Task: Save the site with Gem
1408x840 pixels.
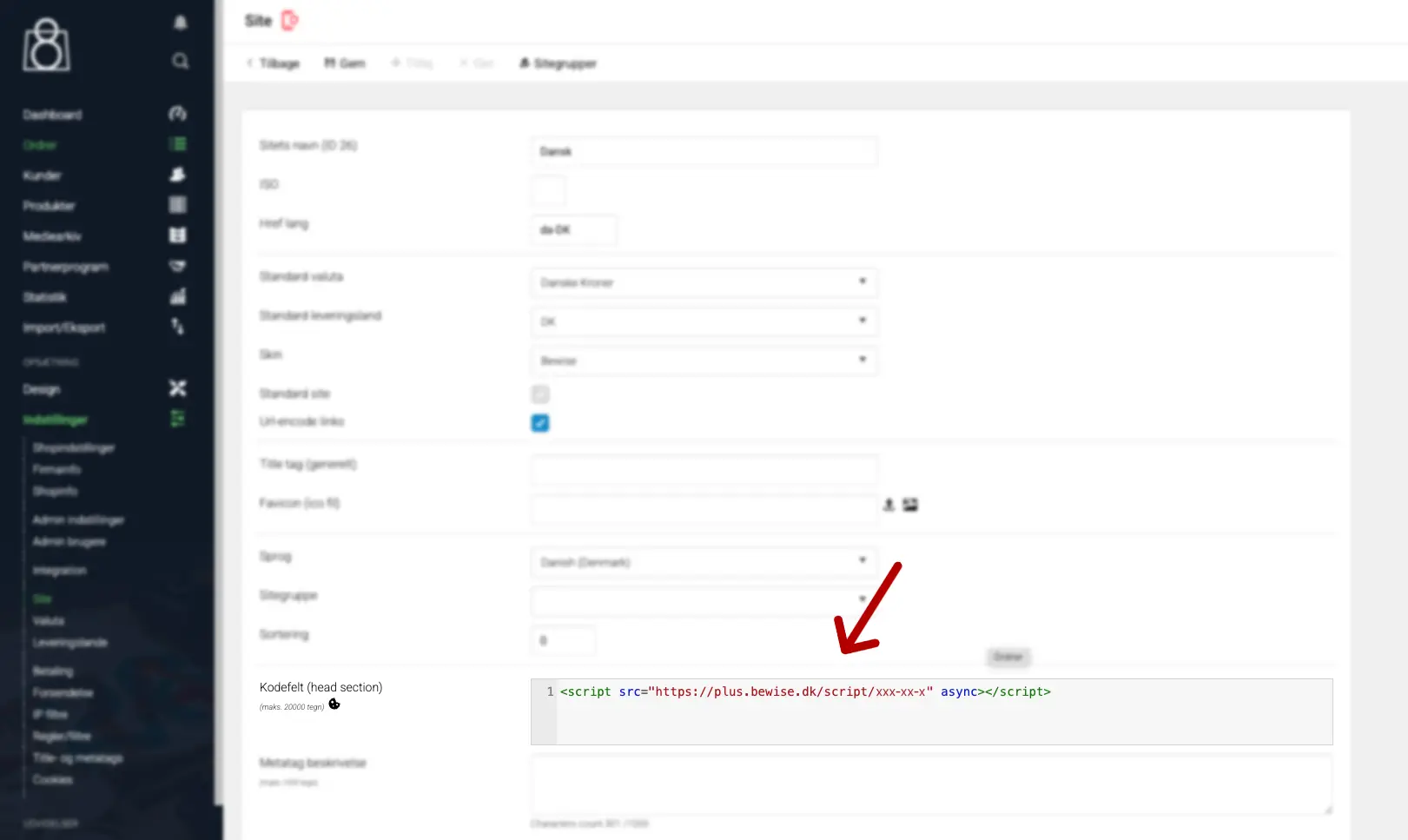Action: tap(345, 63)
